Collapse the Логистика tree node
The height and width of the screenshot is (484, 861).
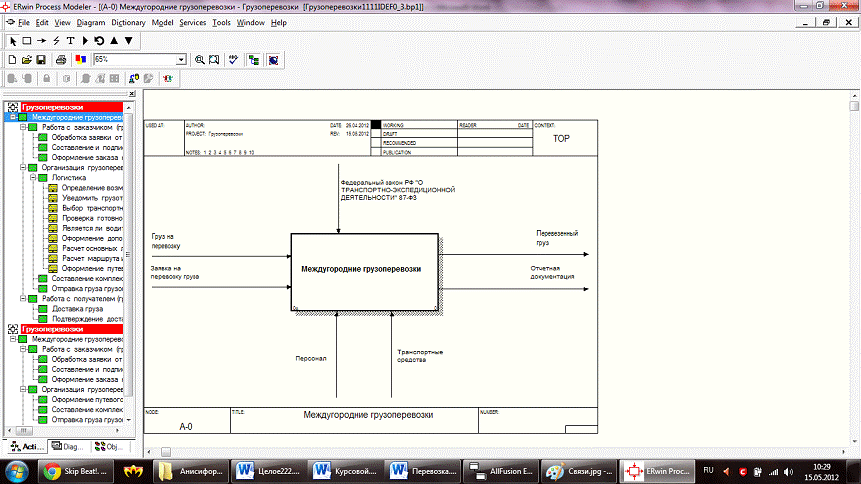tap(32, 178)
